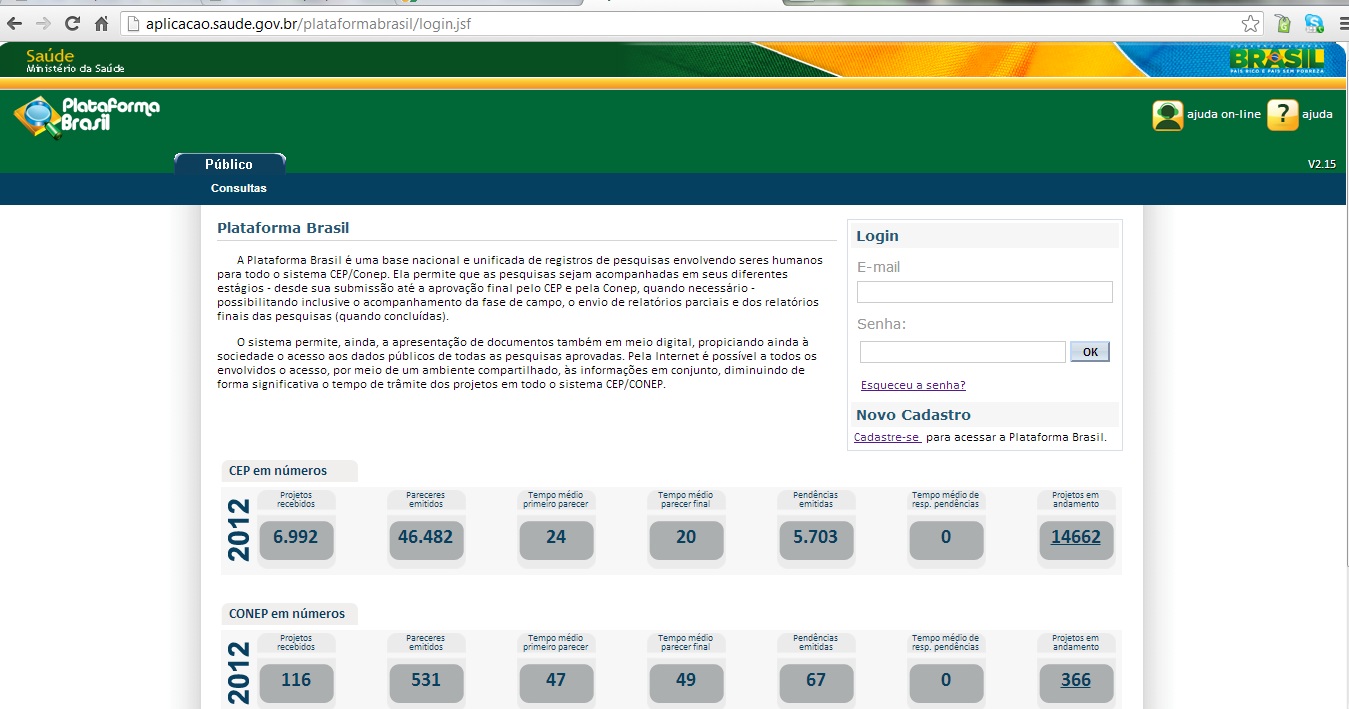
Task: Open the Consultas menu item
Action: click(x=239, y=188)
